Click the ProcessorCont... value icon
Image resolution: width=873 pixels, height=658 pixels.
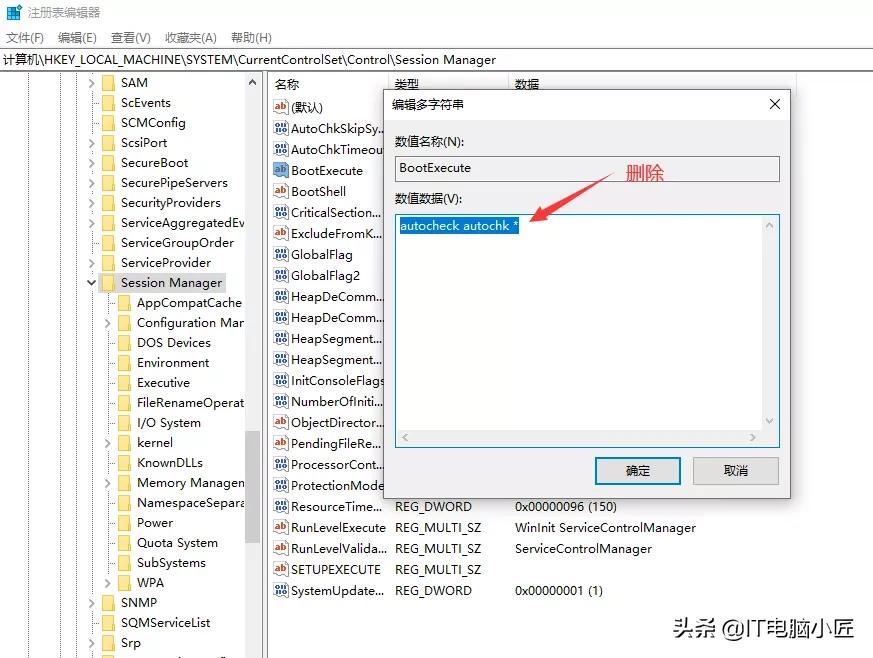pyautogui.click(x=281, y=464)
